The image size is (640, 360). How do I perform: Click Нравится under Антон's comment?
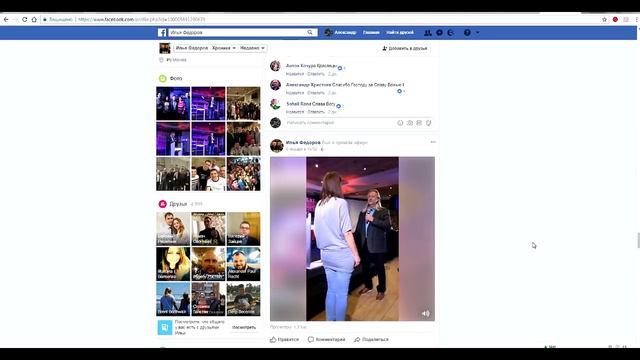295,74
